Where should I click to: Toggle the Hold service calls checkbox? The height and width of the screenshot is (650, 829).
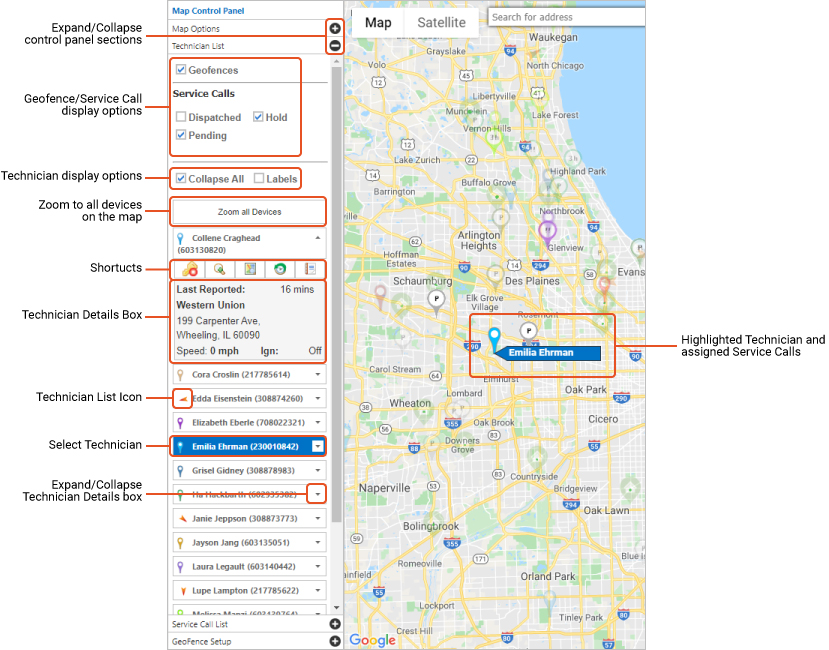258,117
